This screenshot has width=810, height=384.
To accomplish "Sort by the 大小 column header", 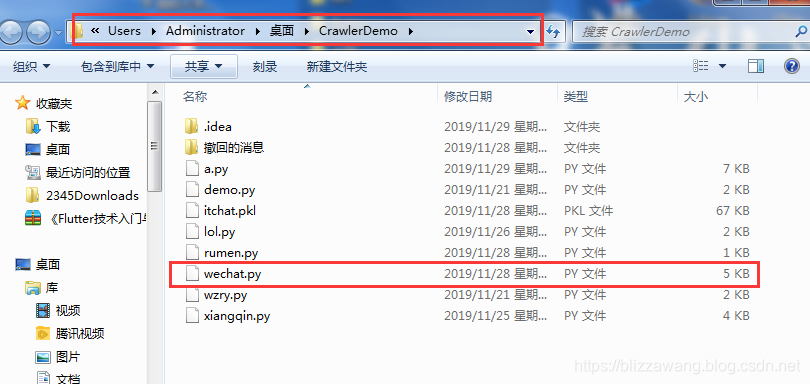I will (x=695, y=96).
